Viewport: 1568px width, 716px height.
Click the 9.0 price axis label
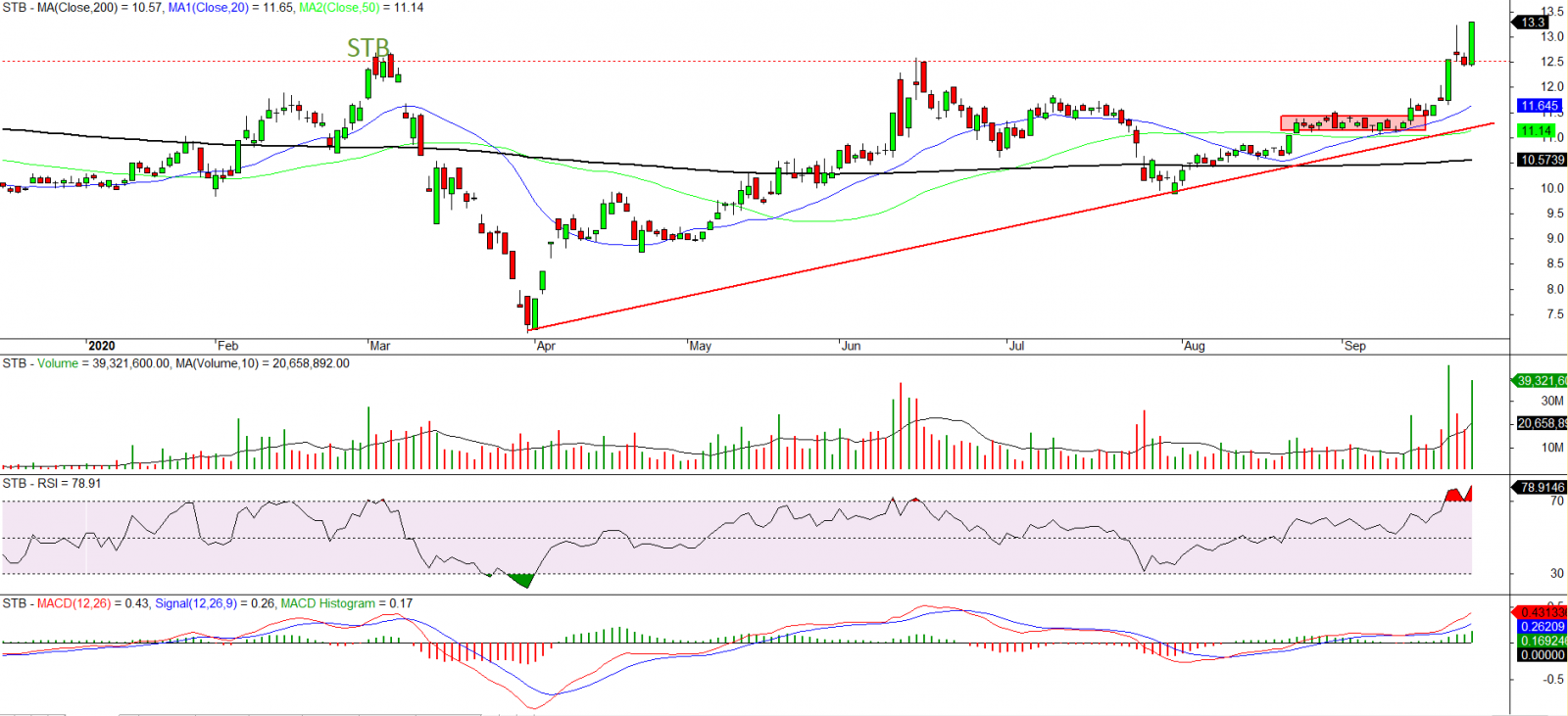[1554, 238]
